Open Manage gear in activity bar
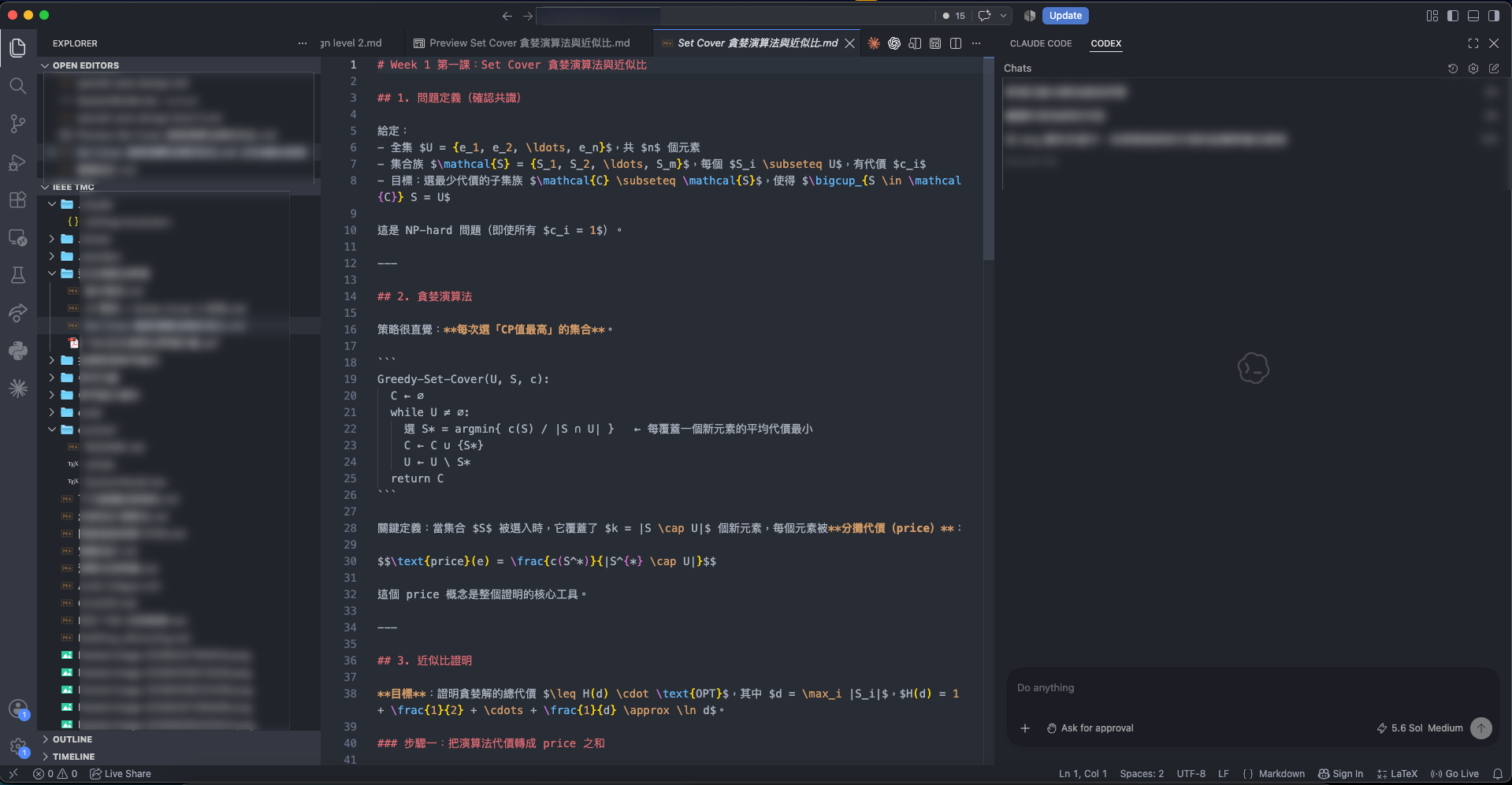The width and height of the screenshot is (1512, 785). (x=18, y=746)
